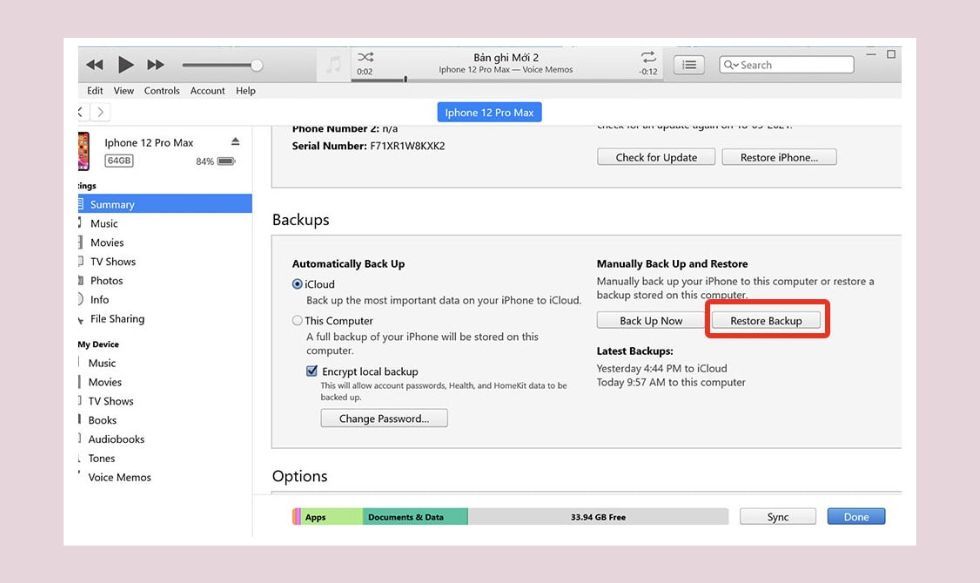Select Summary in the sidebar

pos(165,204)
